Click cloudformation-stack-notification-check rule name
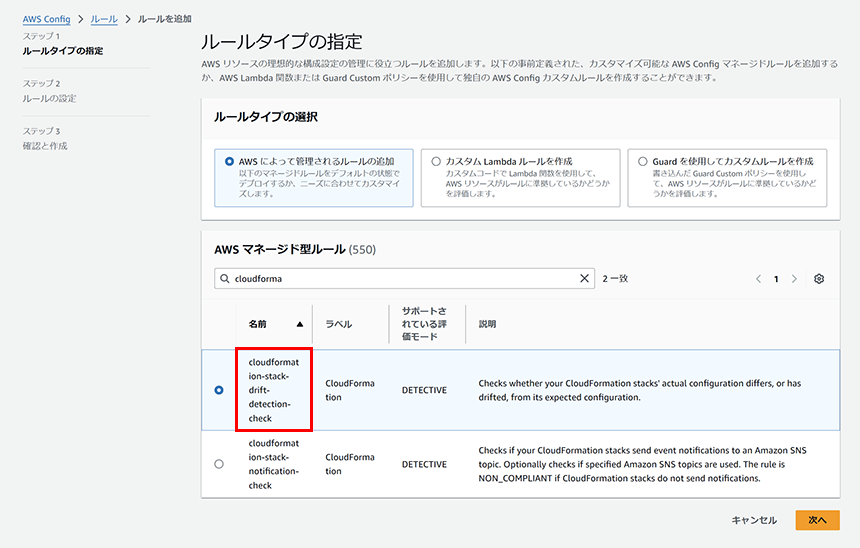Viewport: 860px width, 548px height. [x=274, y=464]
